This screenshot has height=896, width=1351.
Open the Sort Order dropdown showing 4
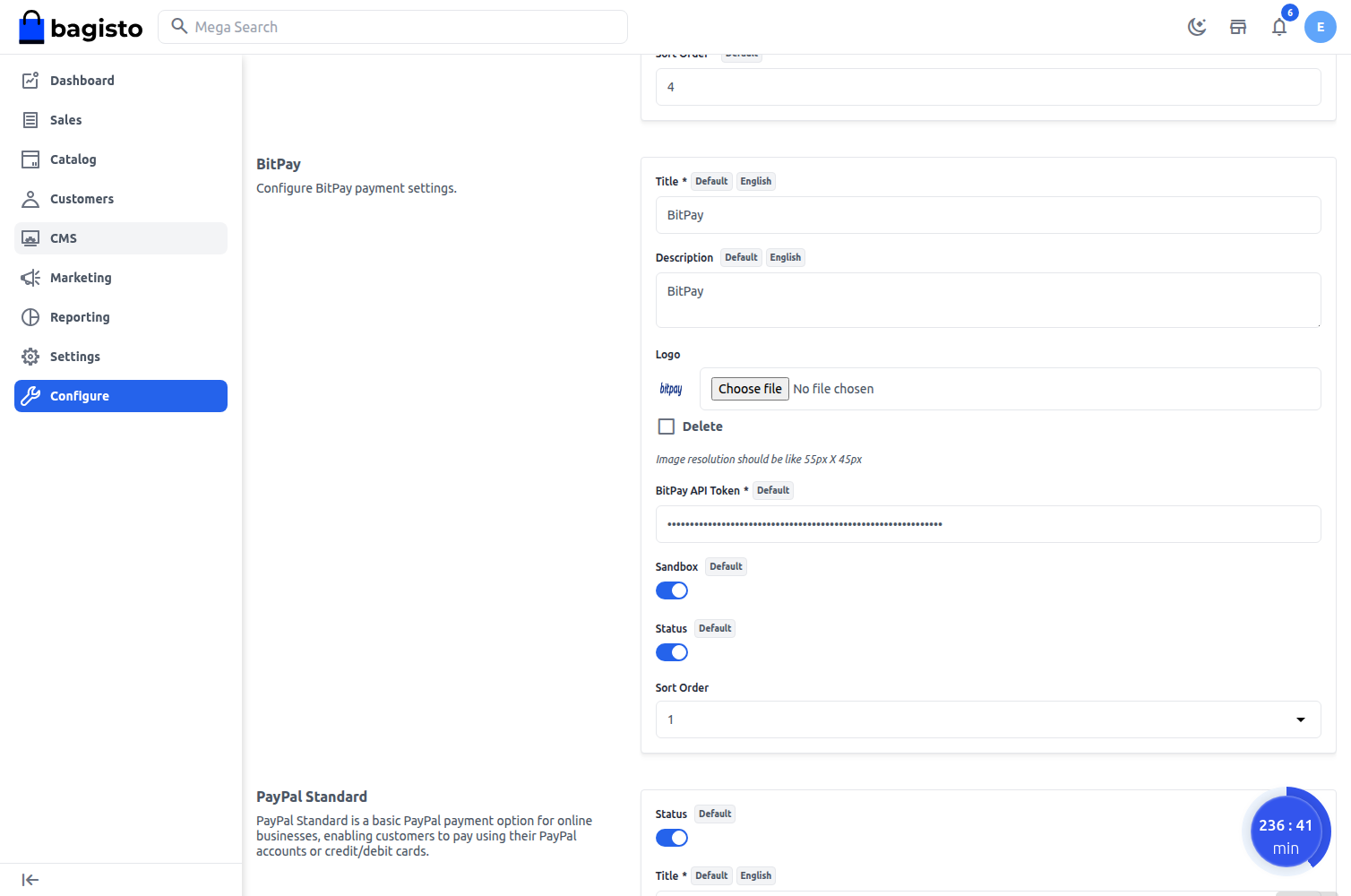[988, 87]
